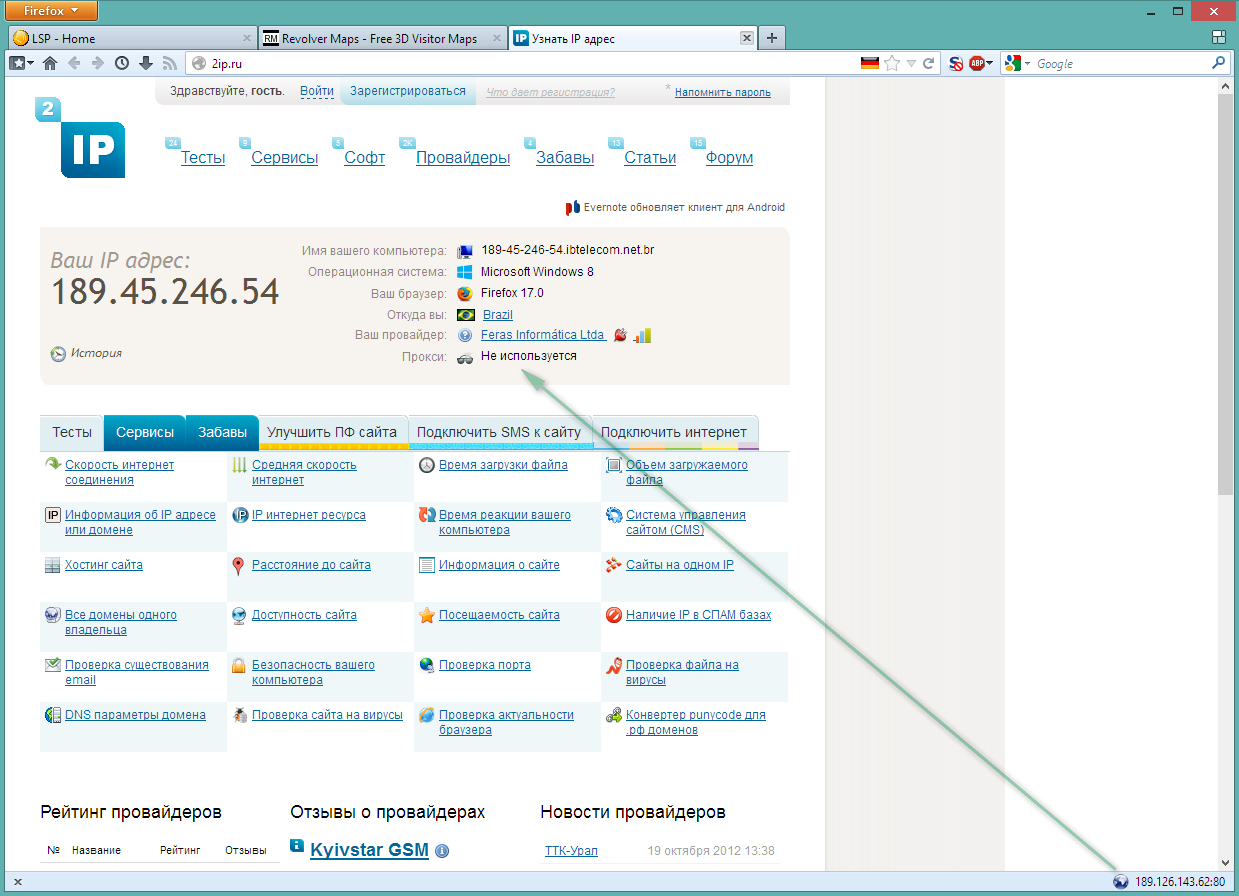Open the Провайдеры navigation link
1239x896 pixels.
463,158
